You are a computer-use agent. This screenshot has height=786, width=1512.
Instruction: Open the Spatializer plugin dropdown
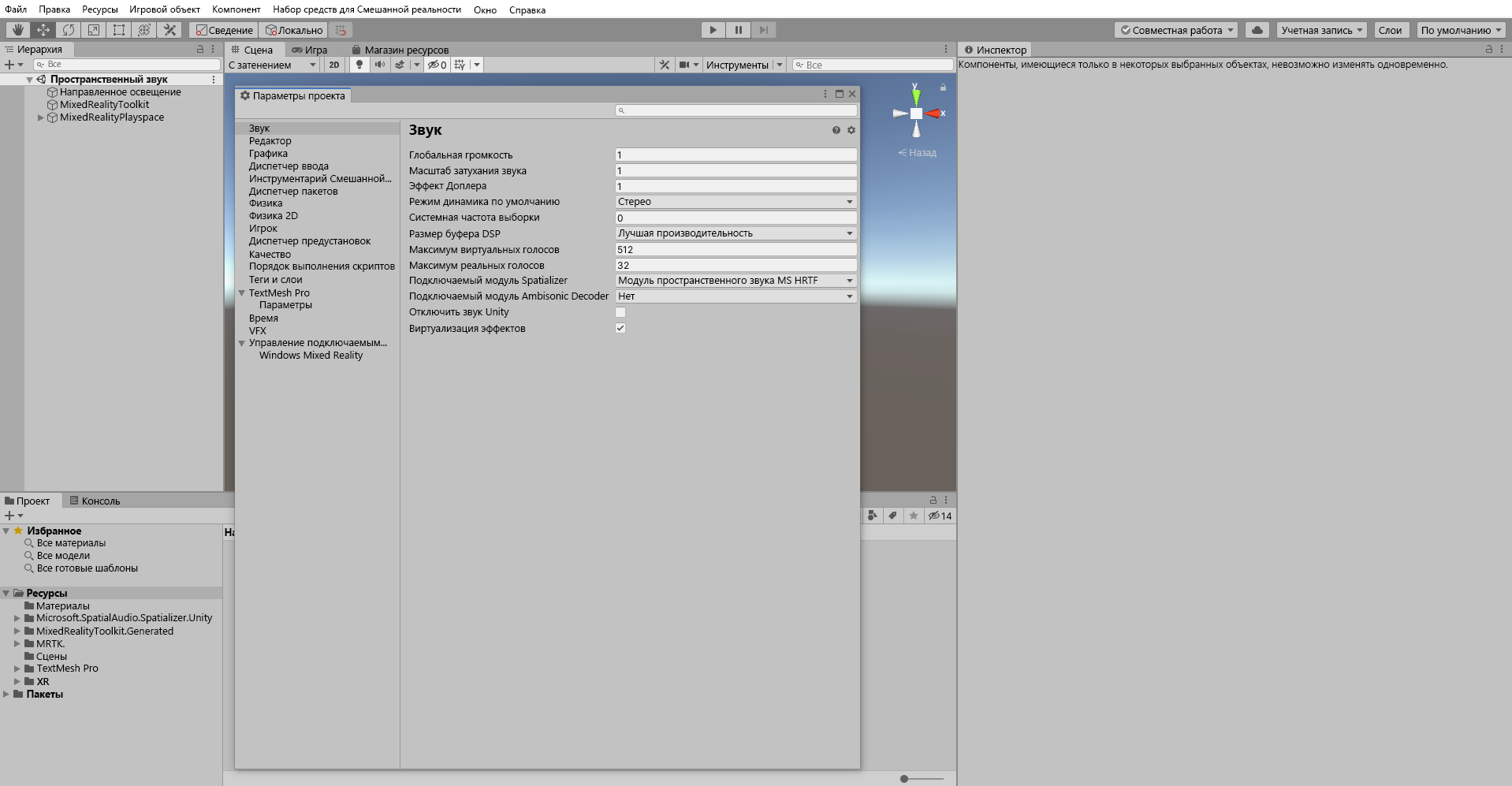[x=736, y=281]
